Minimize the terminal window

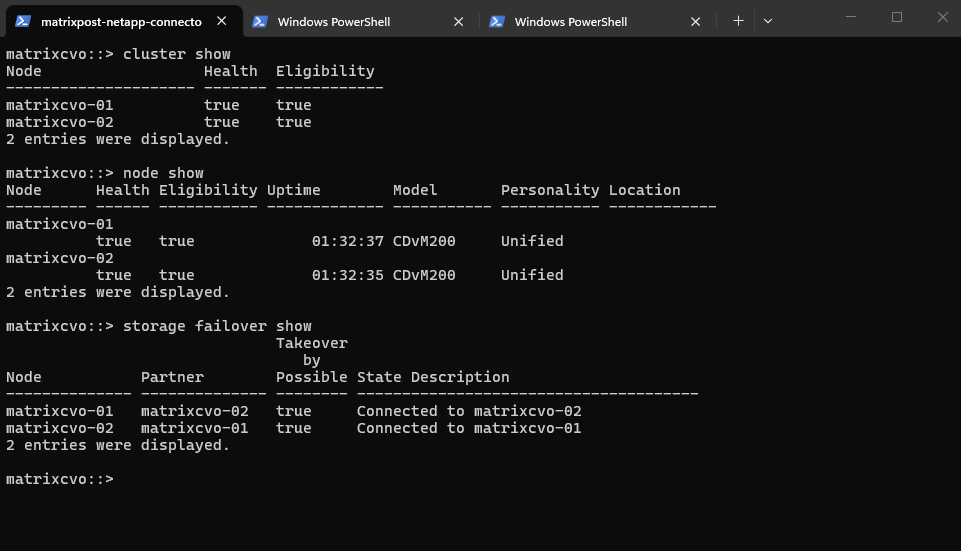[850, 17]
